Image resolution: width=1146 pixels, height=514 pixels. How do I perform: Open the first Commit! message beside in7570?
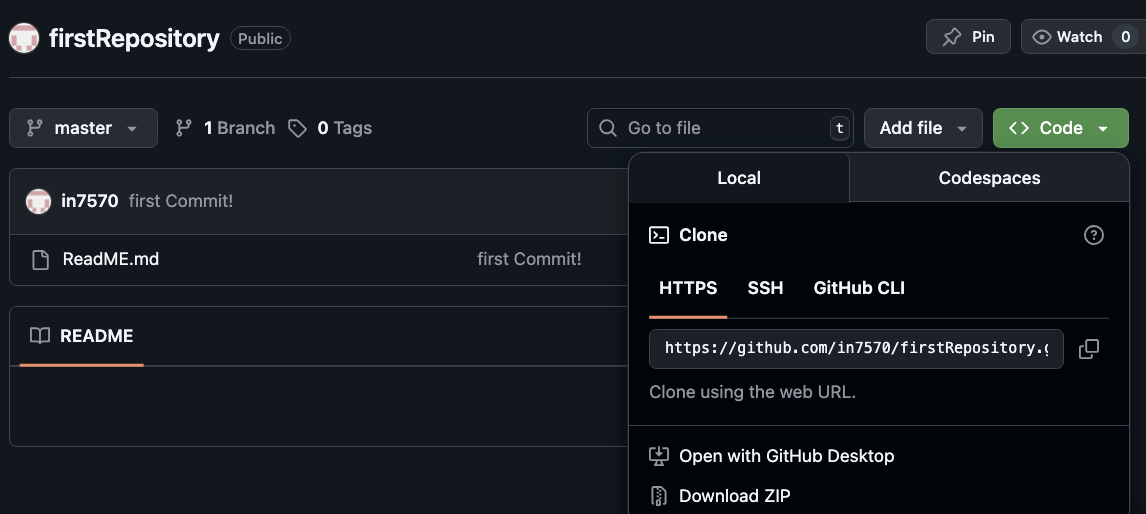(x=181, y=201)
